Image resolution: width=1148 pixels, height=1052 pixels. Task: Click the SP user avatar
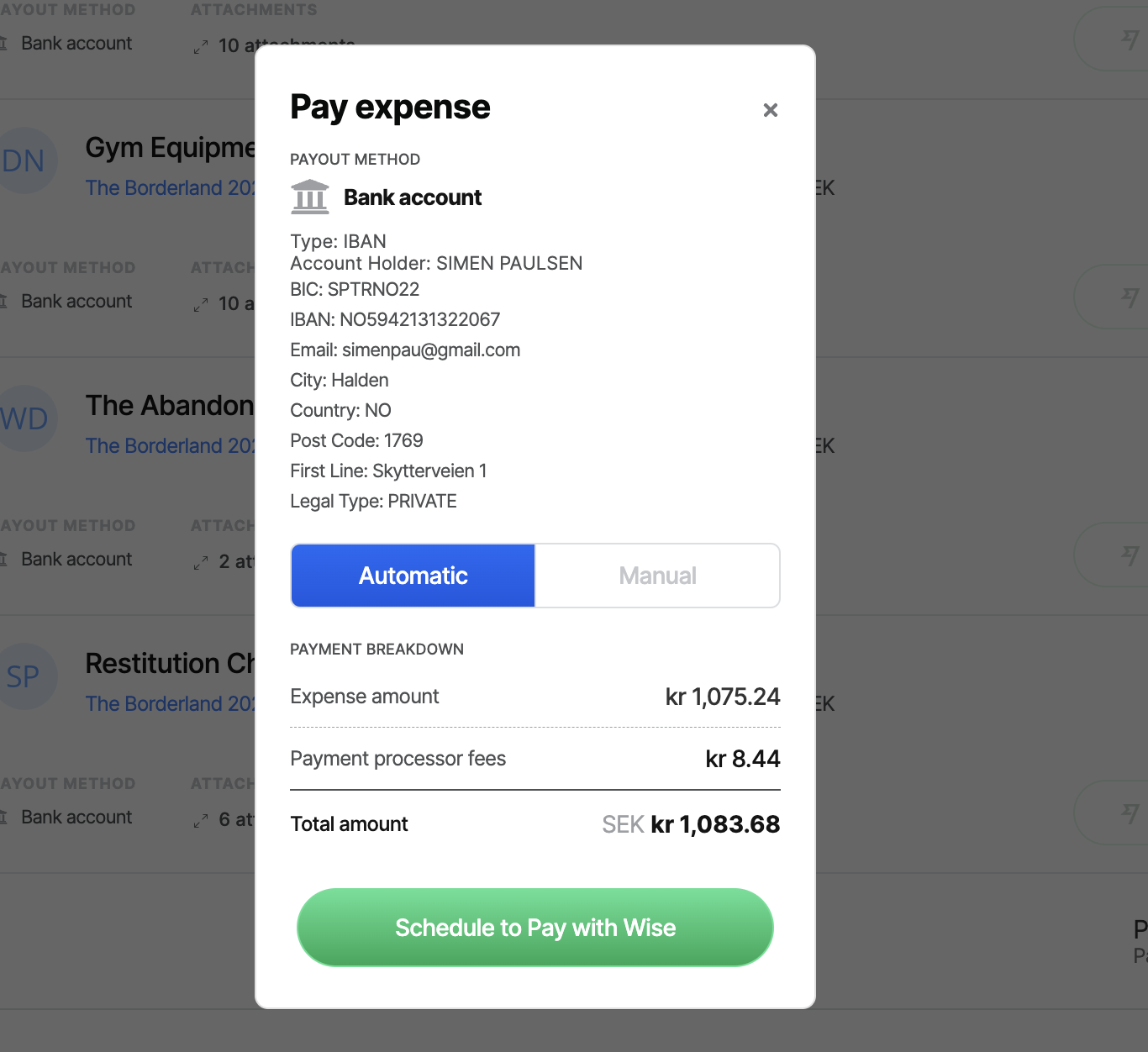tap(24, 676)
